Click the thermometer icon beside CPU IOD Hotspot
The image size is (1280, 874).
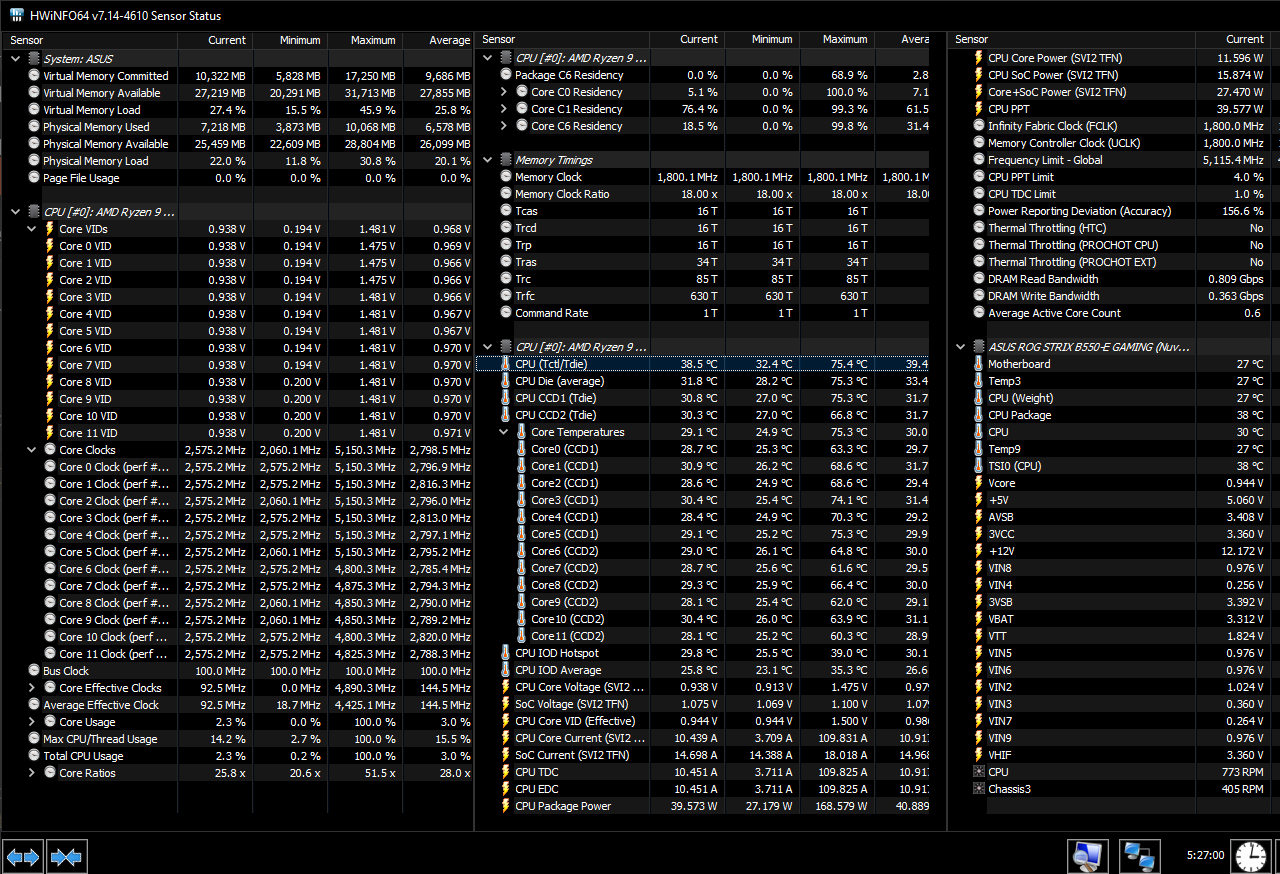click(505, 653)
